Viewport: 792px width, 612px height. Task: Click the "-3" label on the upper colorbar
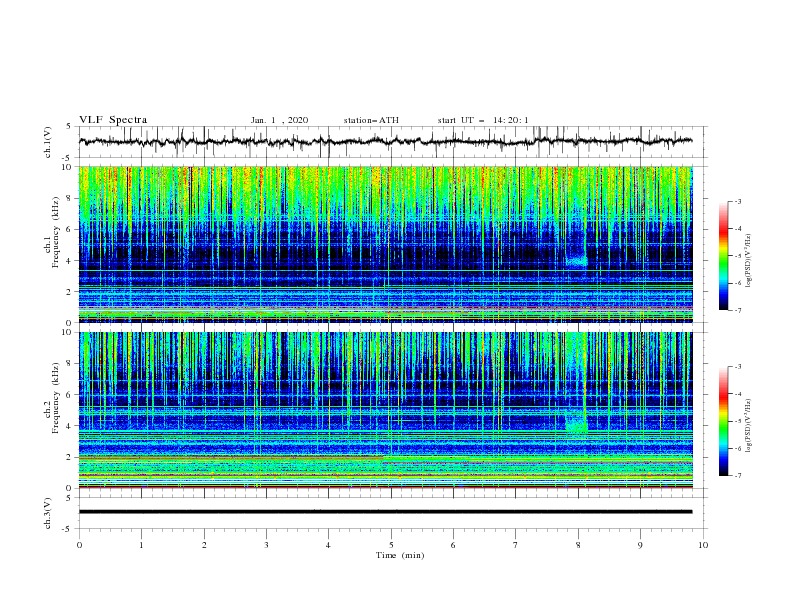(738, 201)
